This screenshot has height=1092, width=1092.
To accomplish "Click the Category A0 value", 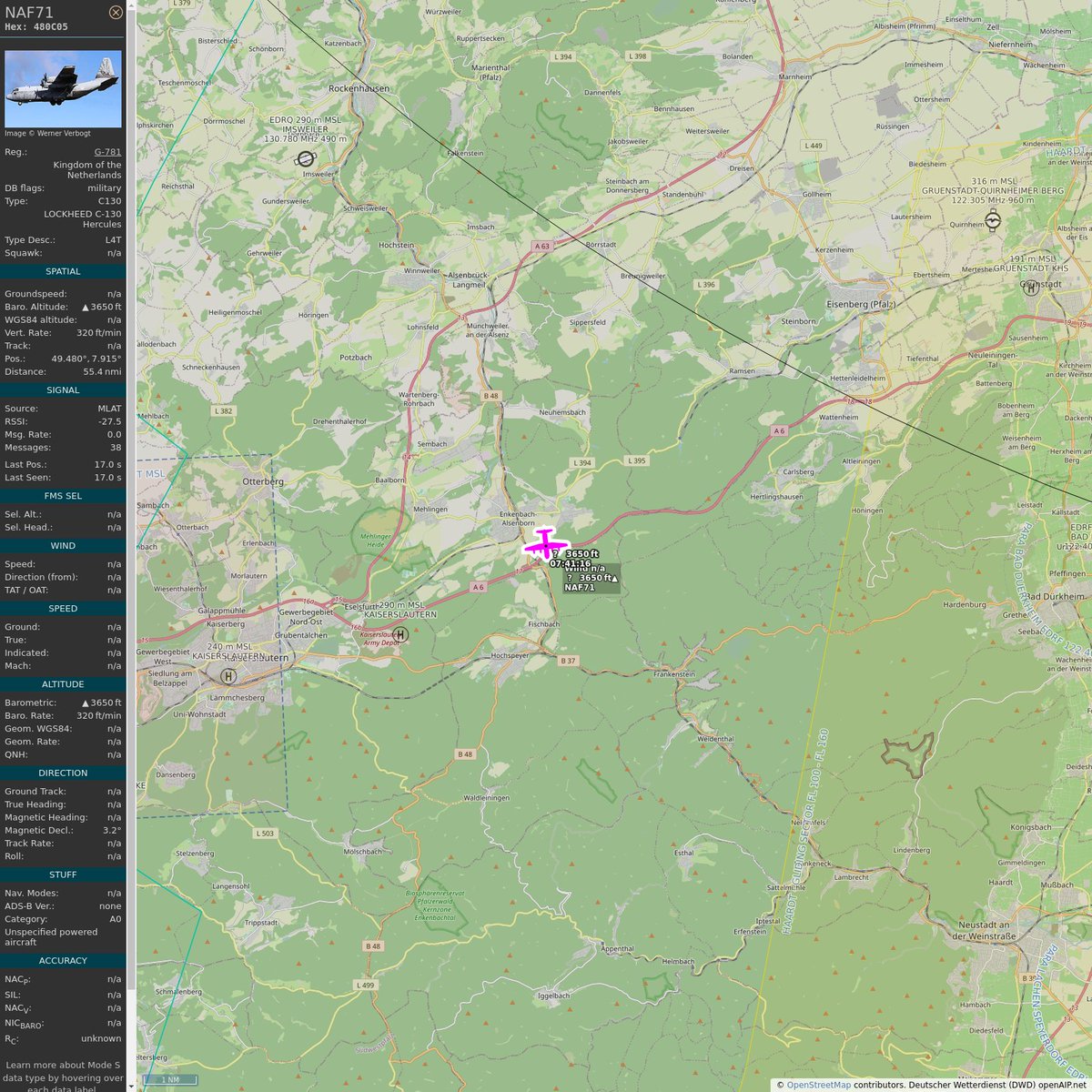I will [x=116, y=919].
